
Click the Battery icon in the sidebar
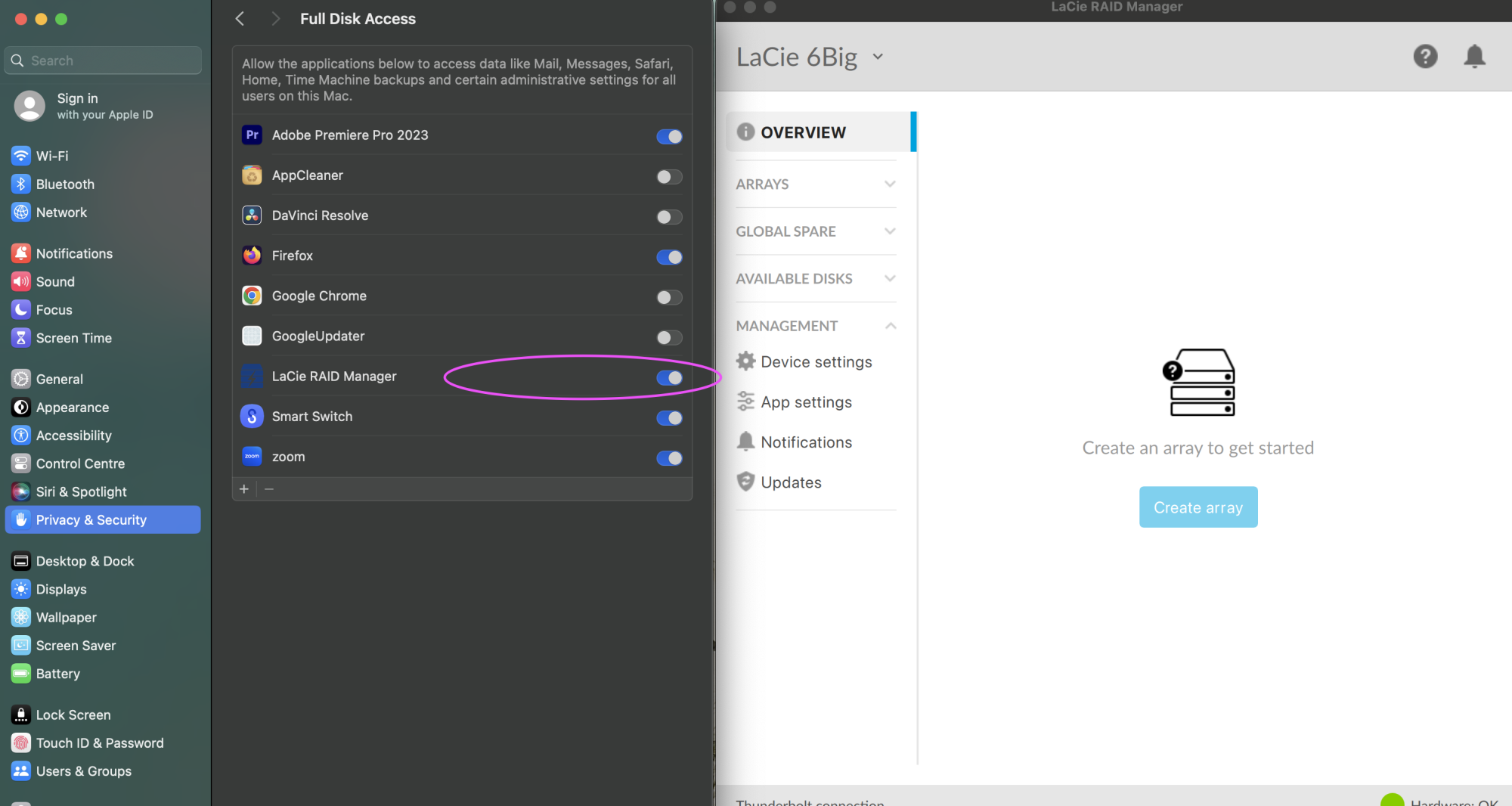21,673
